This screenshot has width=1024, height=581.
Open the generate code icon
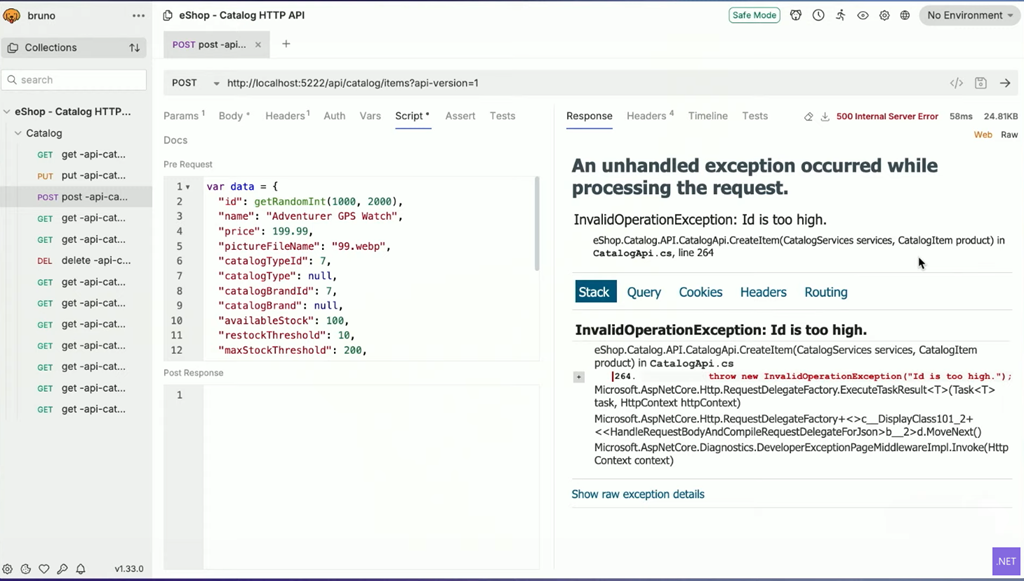(x=956, y=83)
